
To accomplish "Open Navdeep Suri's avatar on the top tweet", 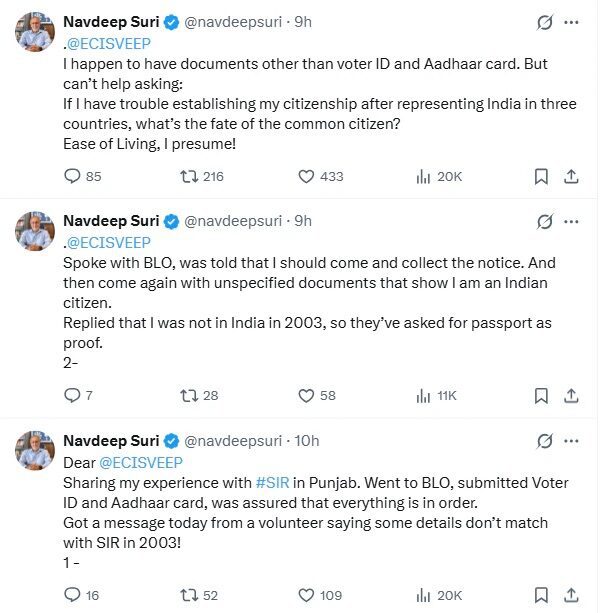I will click(x=35, y=32).
